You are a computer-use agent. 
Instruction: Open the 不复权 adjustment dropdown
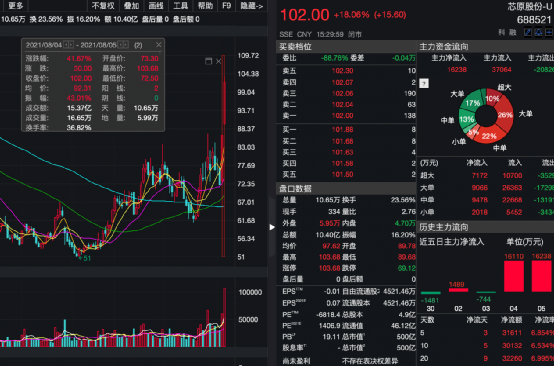[x=103, y=6]
